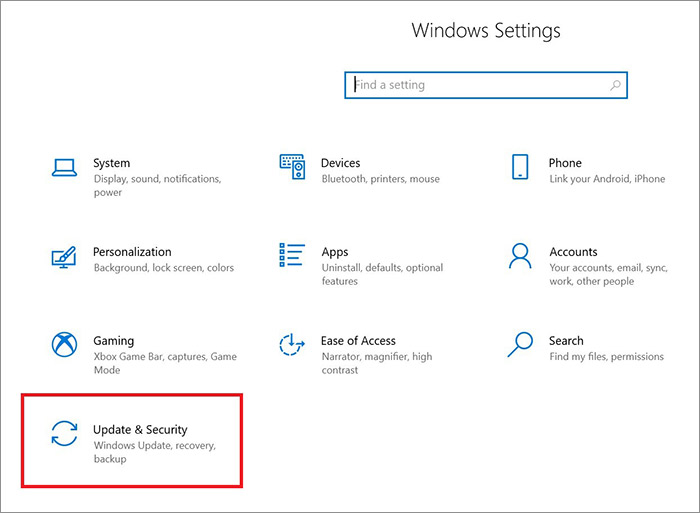The width and height of the screenshot is (700, 513).
Task: Click the Update & Security sync arrows icon
Action: [x=64, y=433]
